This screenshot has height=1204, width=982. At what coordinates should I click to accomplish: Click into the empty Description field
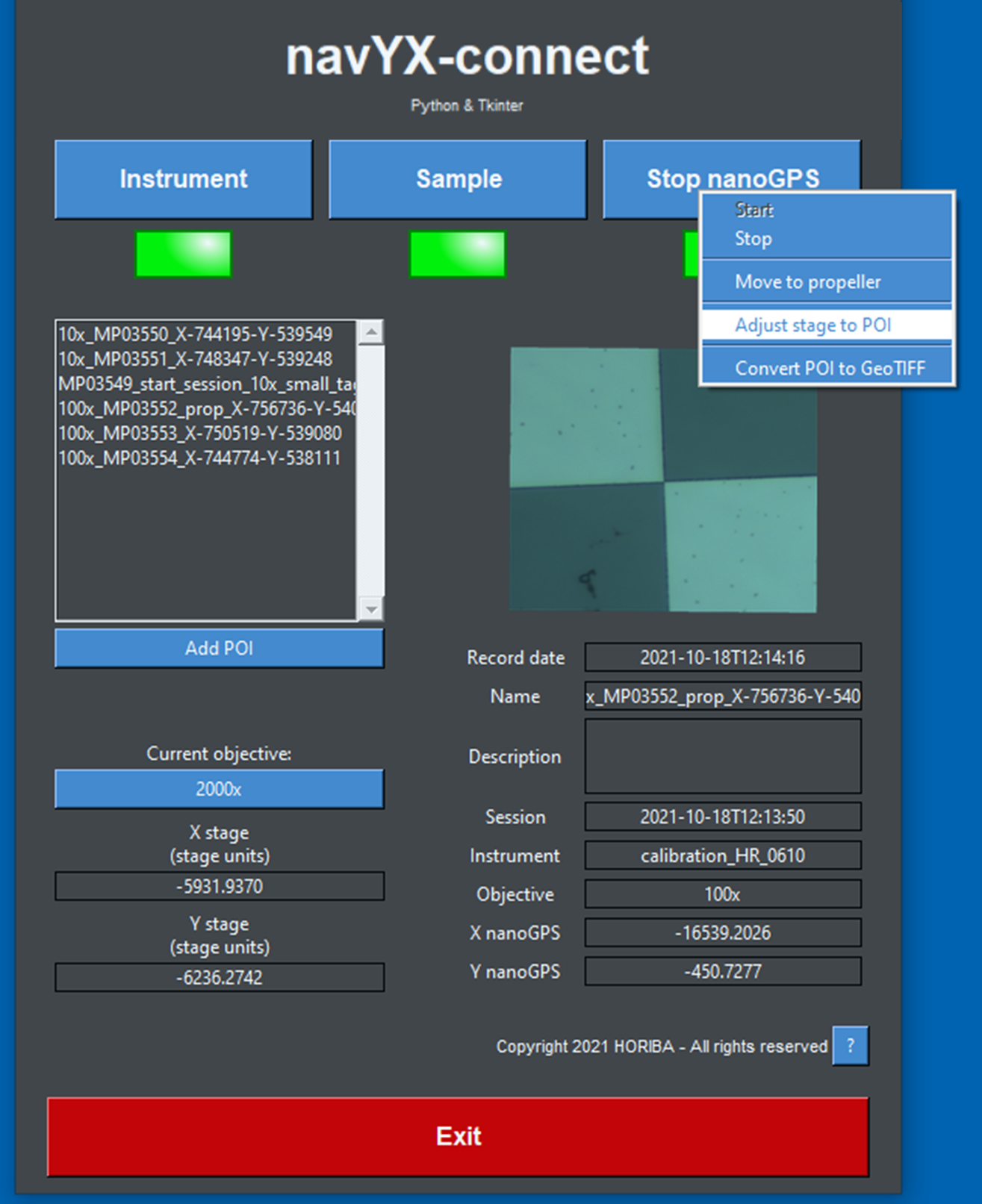722,756
